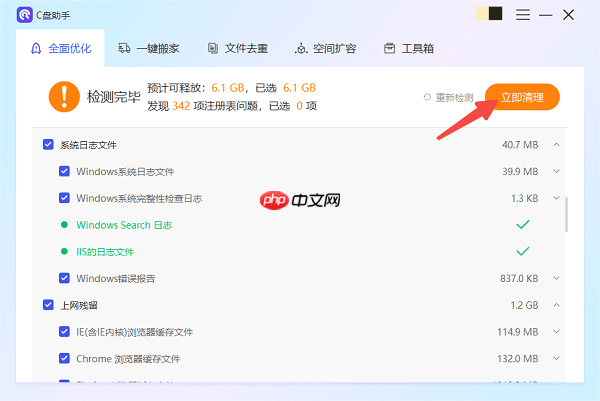Viewport: 600px width, 401px height.
Task: Click the Windows错误报告 row label
Action: pos(116,278)
